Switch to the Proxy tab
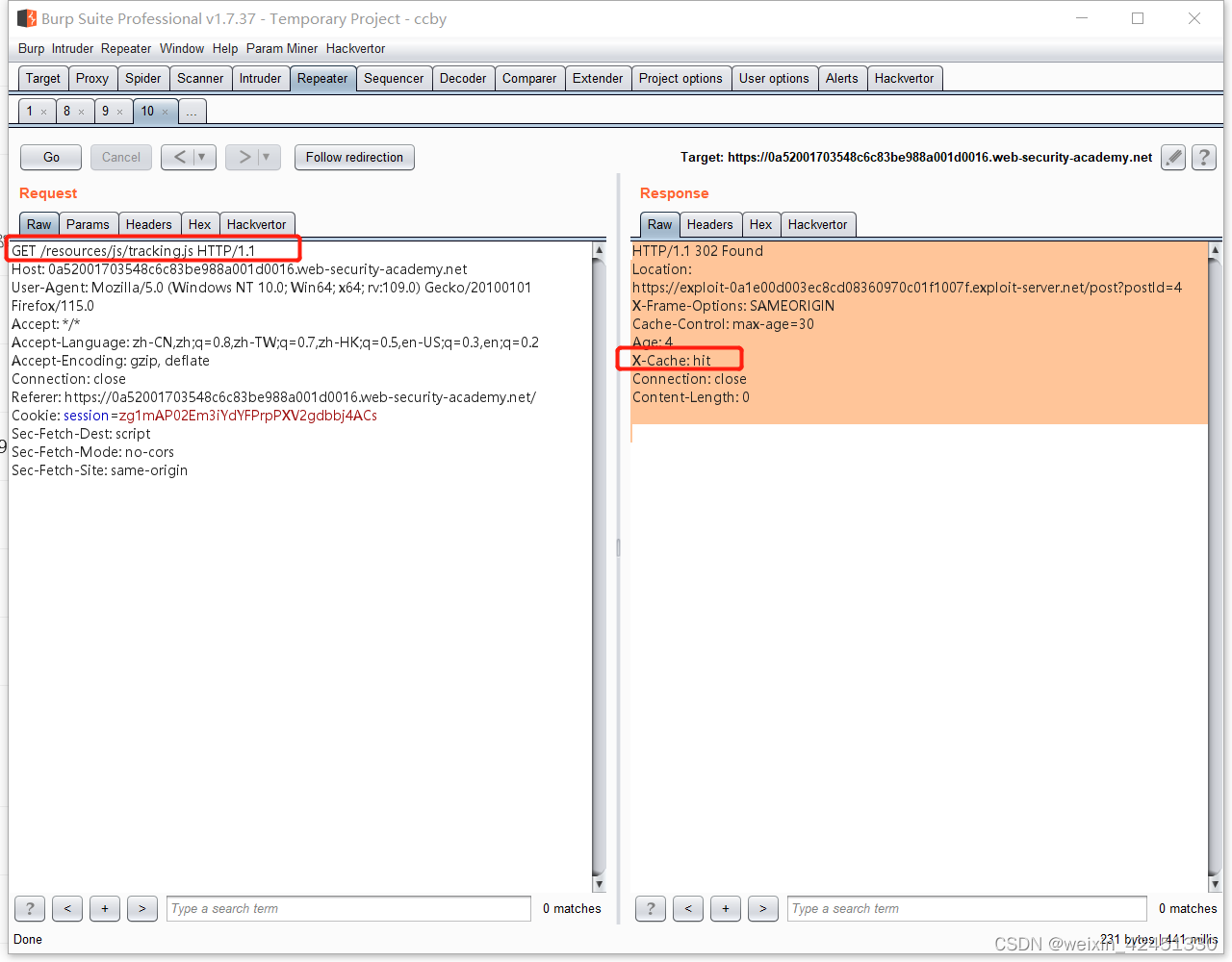 pos(92,78)
